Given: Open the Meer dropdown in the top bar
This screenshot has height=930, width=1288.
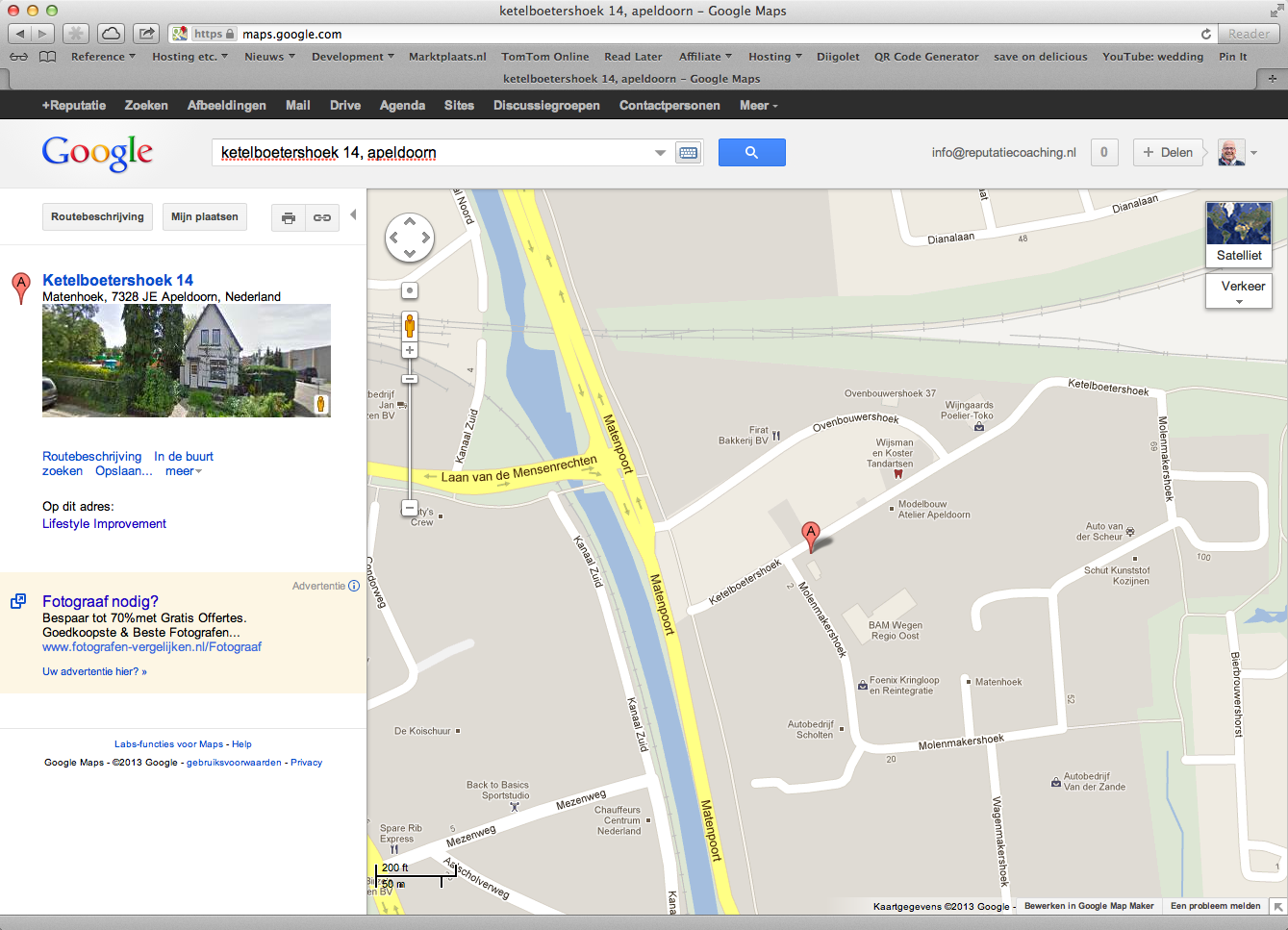Looking at the screenshot, I should tap(758, 106).
